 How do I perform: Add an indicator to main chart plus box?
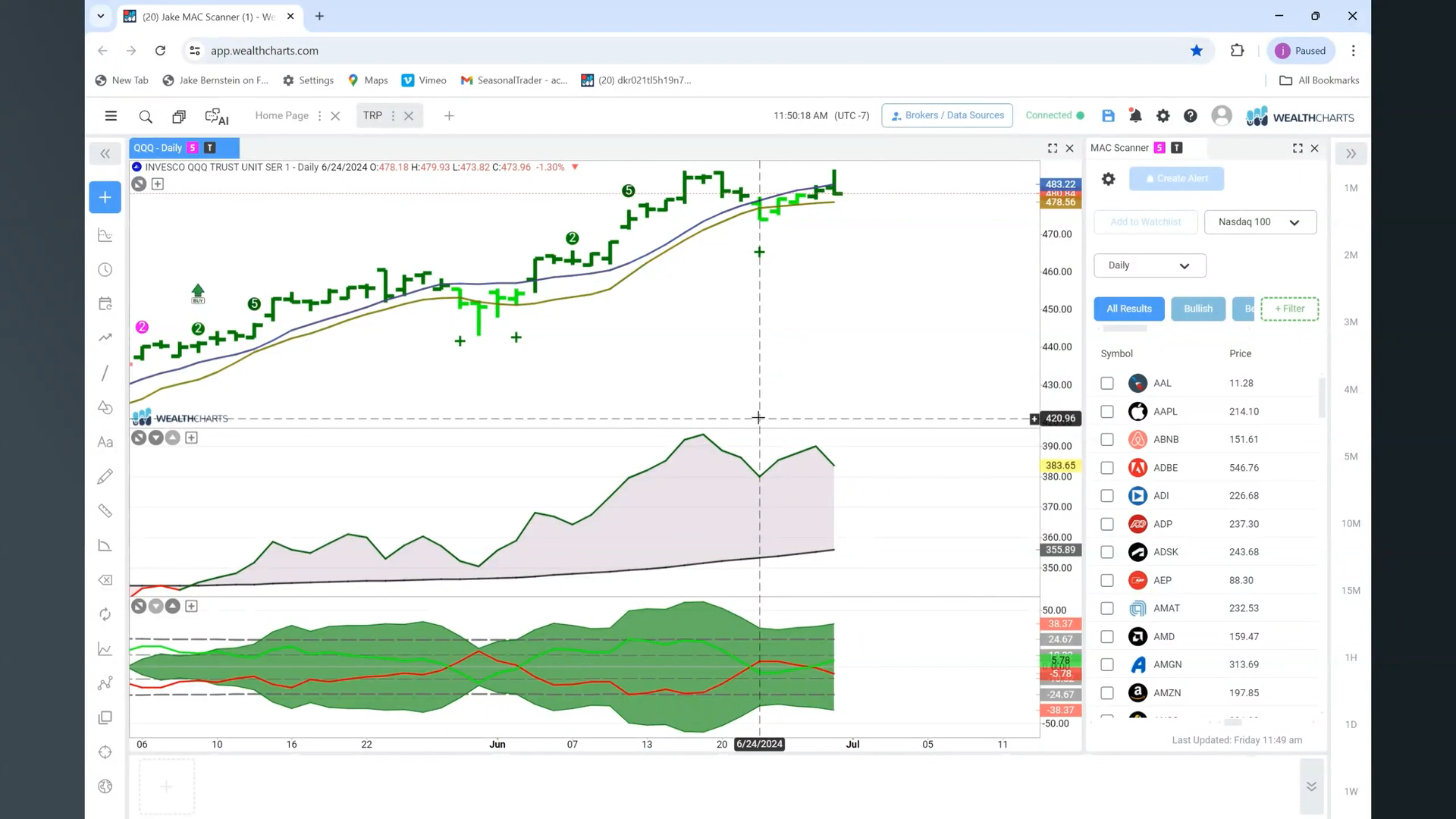[x=158, y=184]
